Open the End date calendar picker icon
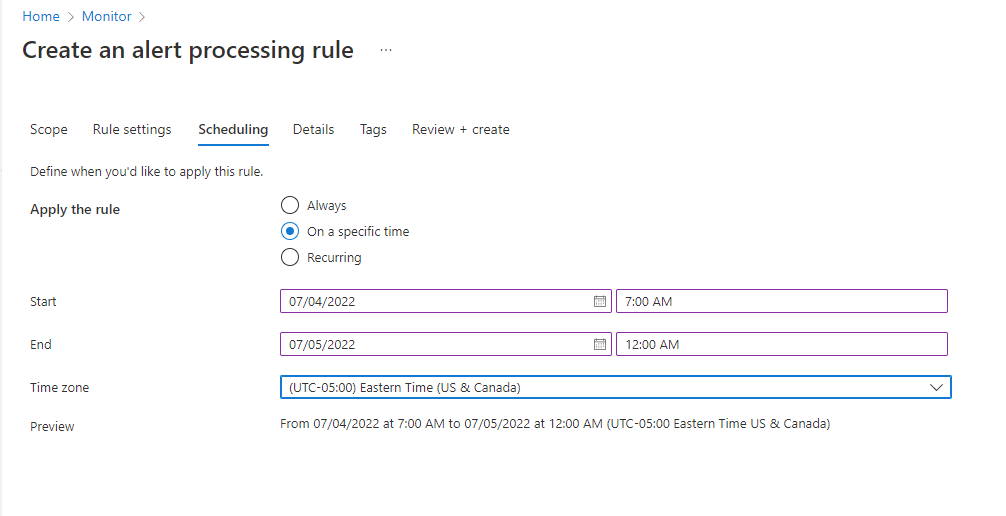This screenshot has width=1006, height=516. point(600,344)
